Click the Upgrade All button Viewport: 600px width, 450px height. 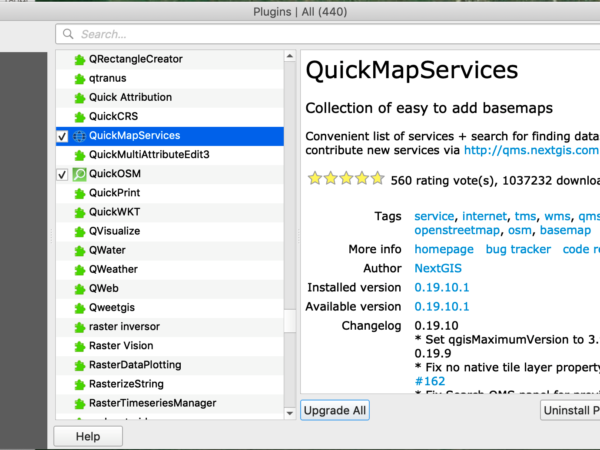pyautogui.click(x=335, y=410)
